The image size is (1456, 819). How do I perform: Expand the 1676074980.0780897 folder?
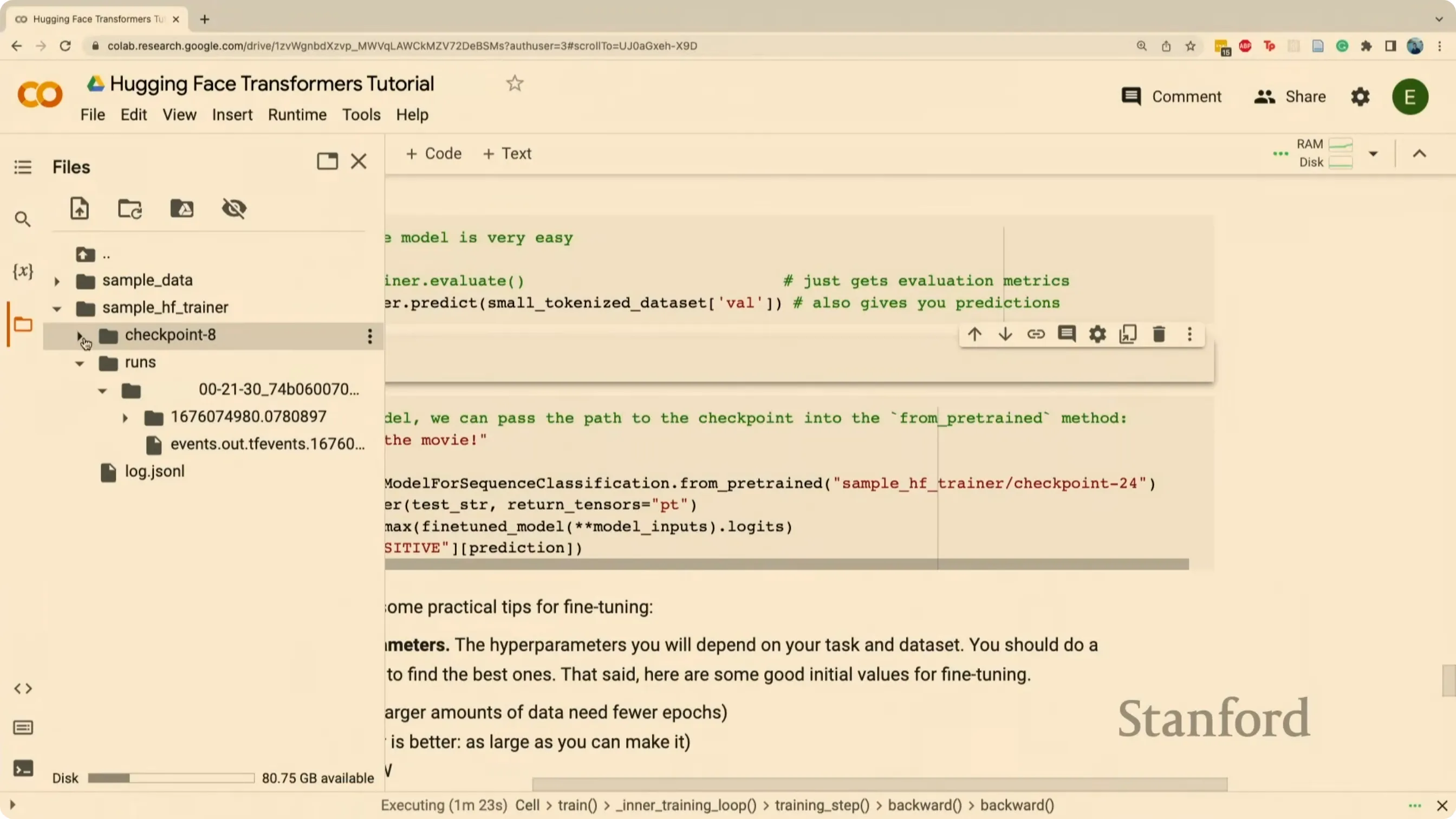[x=125, y=418]
